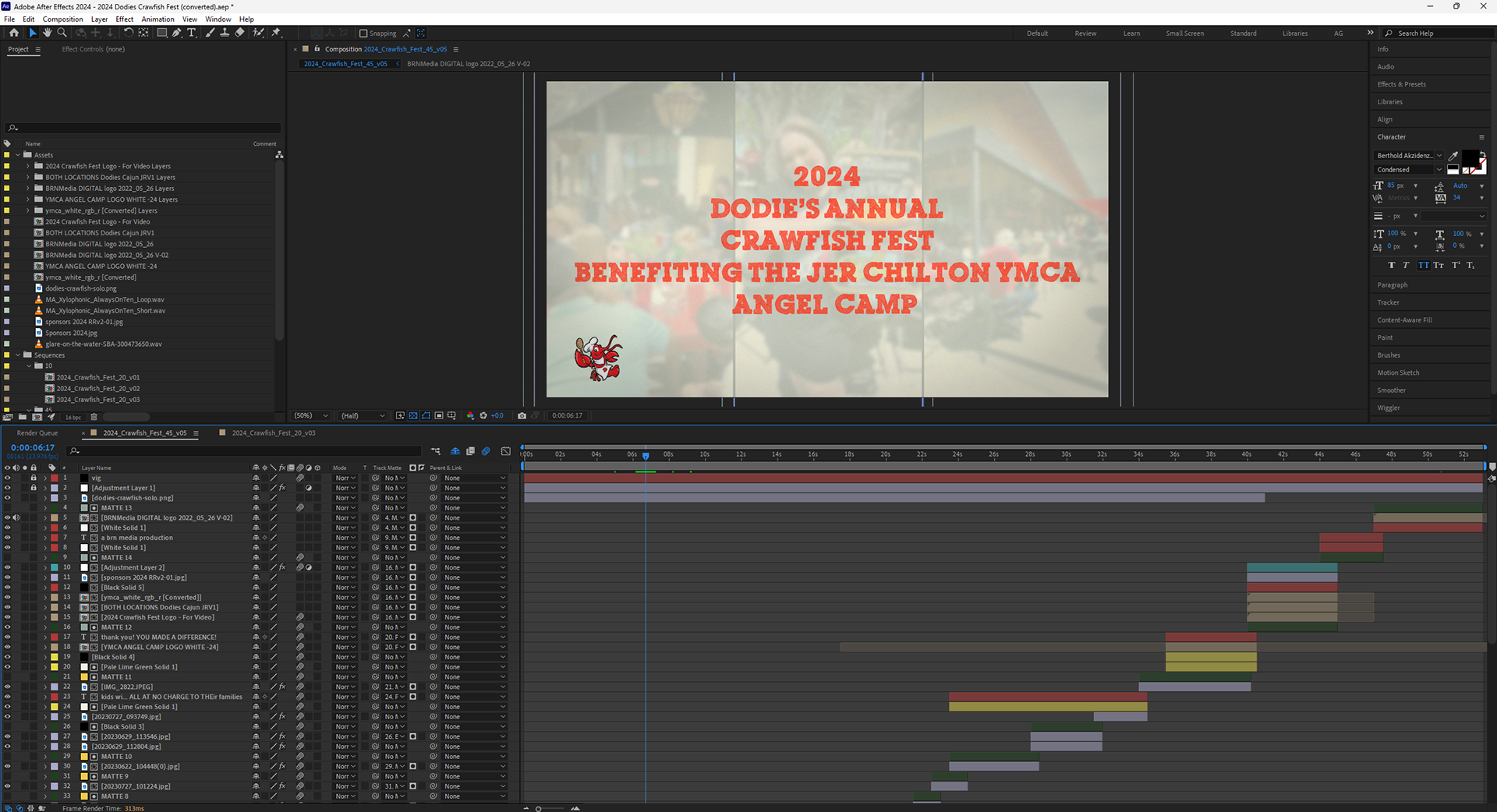The height and width of the screenshot is (812, 1497).
Task: Select the Rectangle shape tool
Action: point(161,33)
